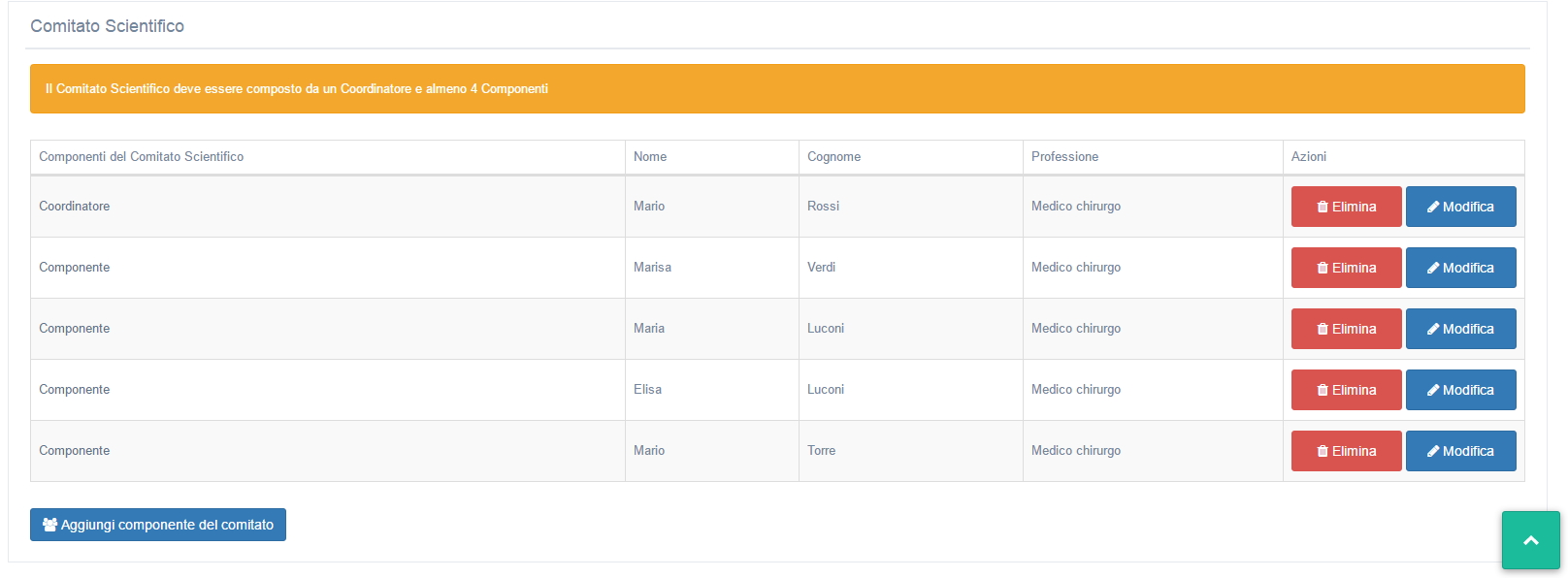The width and height of the screenshot is (1568, 578).
Task: Click the Cognome column header
Action: [x=833, y=156]
